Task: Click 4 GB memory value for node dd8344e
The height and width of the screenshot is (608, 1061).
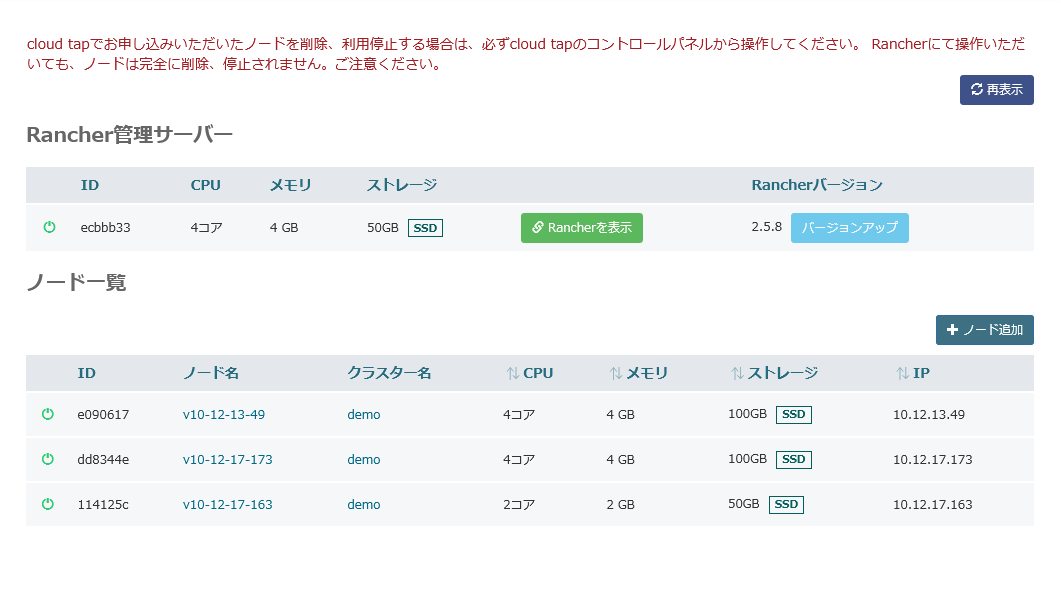Action: point(620,460)
